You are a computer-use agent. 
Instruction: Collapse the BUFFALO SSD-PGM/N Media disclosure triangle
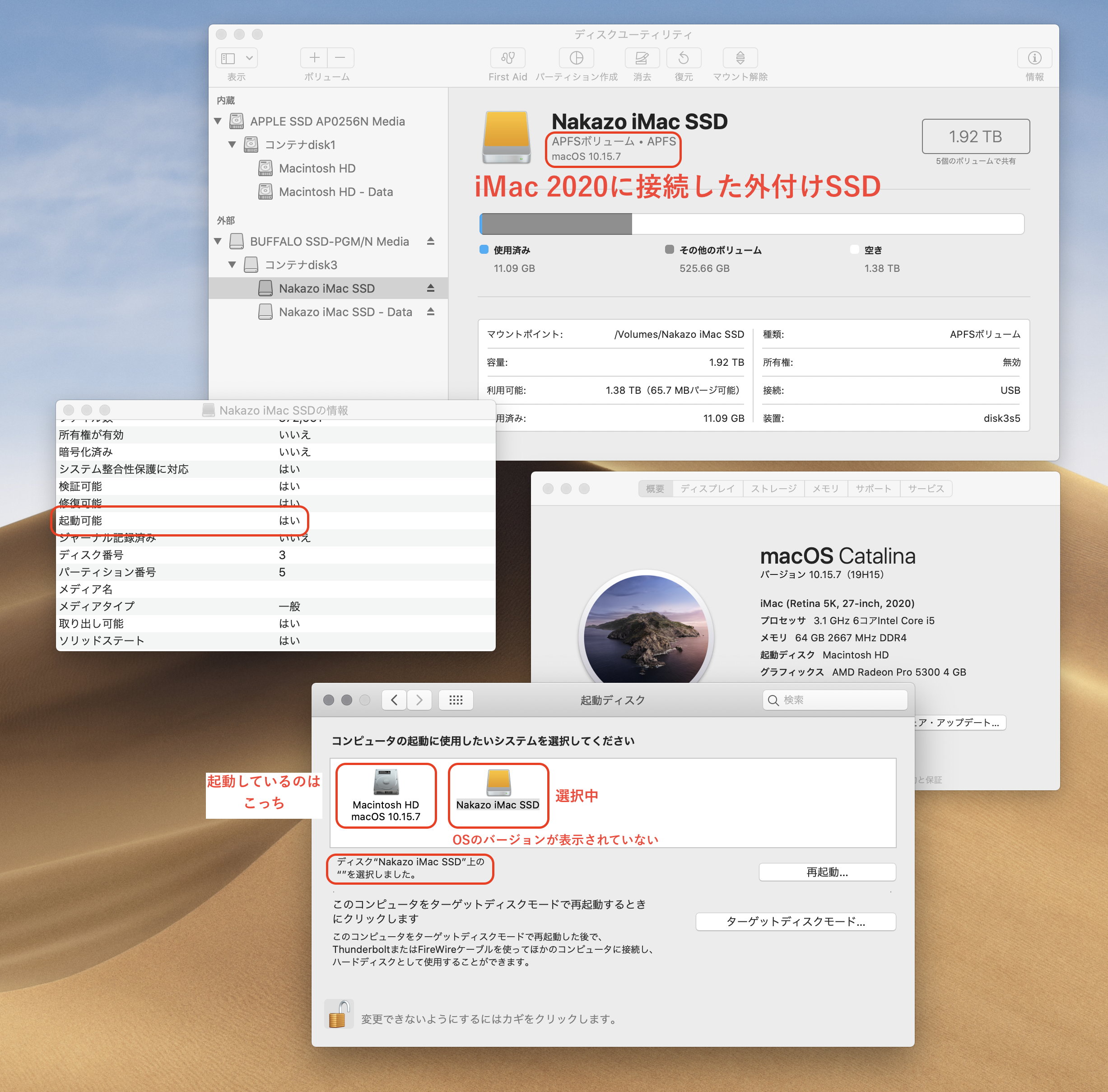tap(218, 242)
